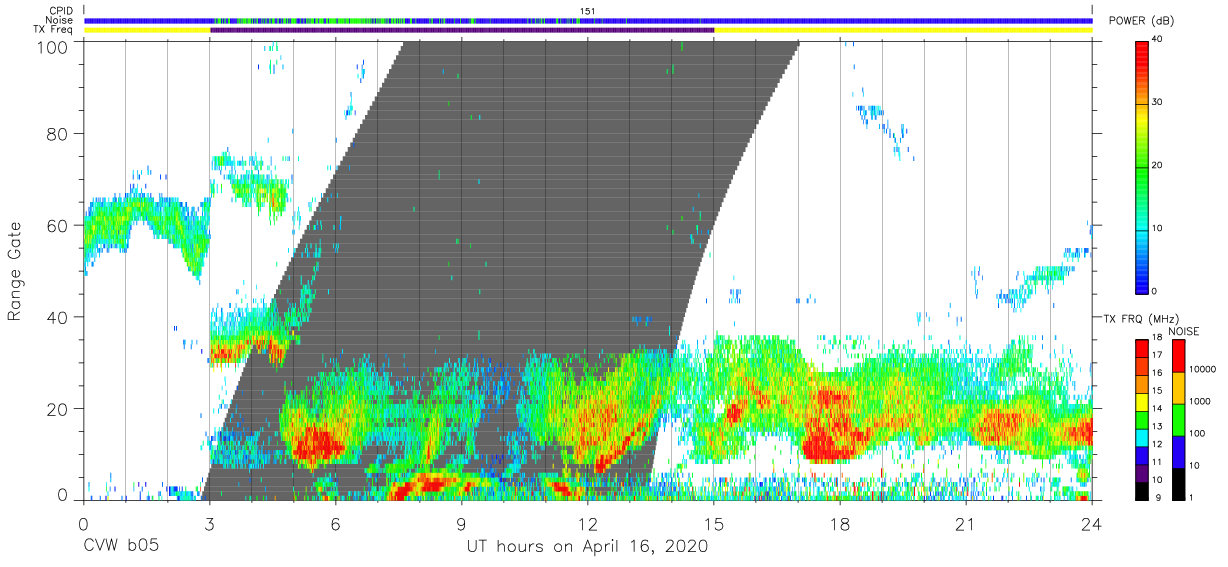
Task: Click the CVW b05 radar beam label
Action: [121, 547]
